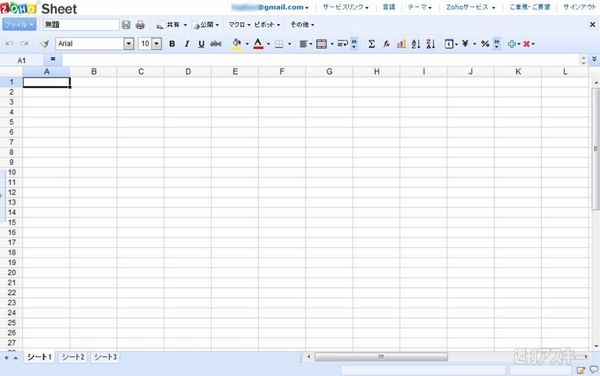Click the save spreadsheet icon

click(x=126, y=25)
